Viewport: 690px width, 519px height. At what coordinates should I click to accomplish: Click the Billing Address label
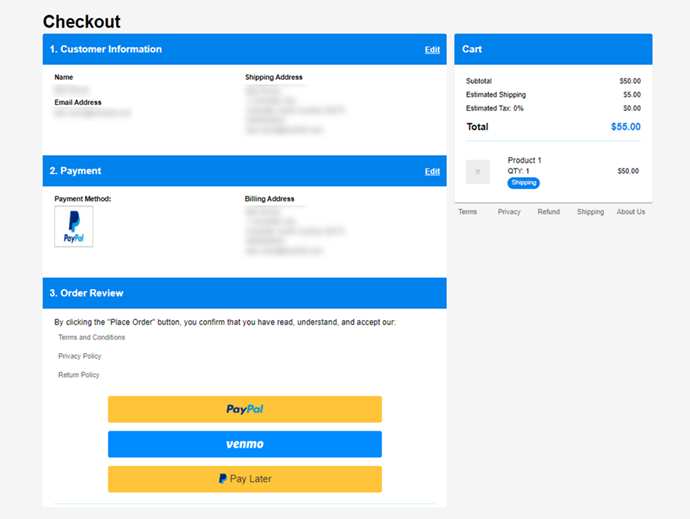[x=269, y=199]
